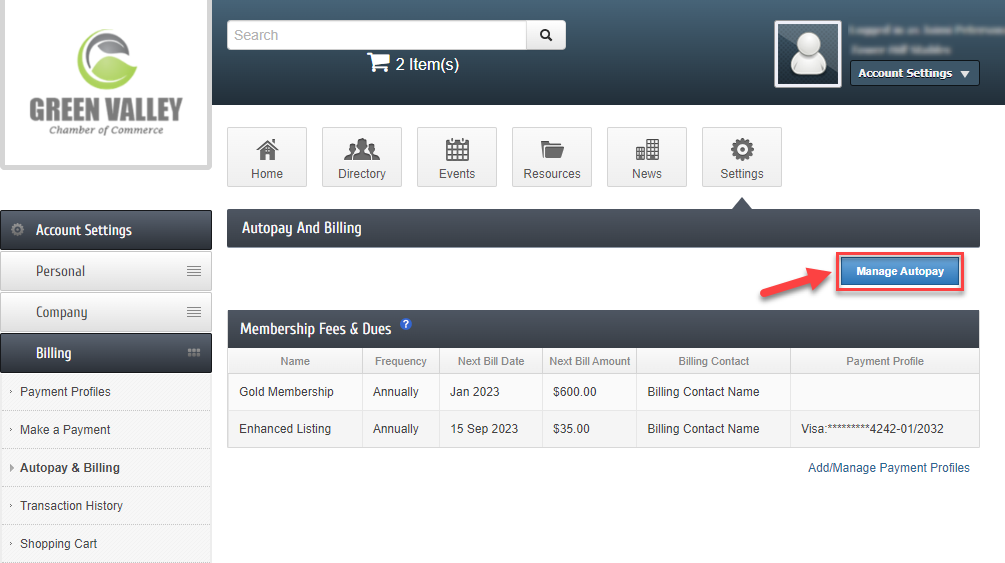The height and width of the screenshot is (563, 1005).
Task: Click the Frequency column header
Action: point(401,361)
